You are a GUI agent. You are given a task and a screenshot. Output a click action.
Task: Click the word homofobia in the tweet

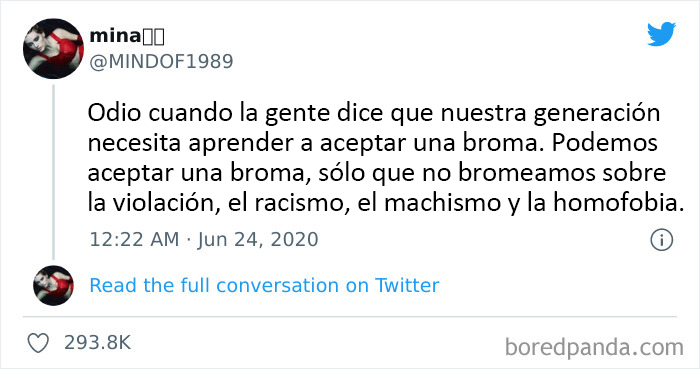[x=618, y=203]
